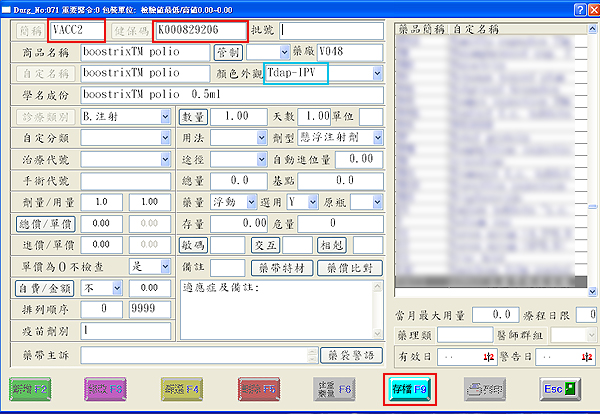The image size is (600, 414).
Task: Click the 存檔 F9 save button
Action: pos(409,385)
